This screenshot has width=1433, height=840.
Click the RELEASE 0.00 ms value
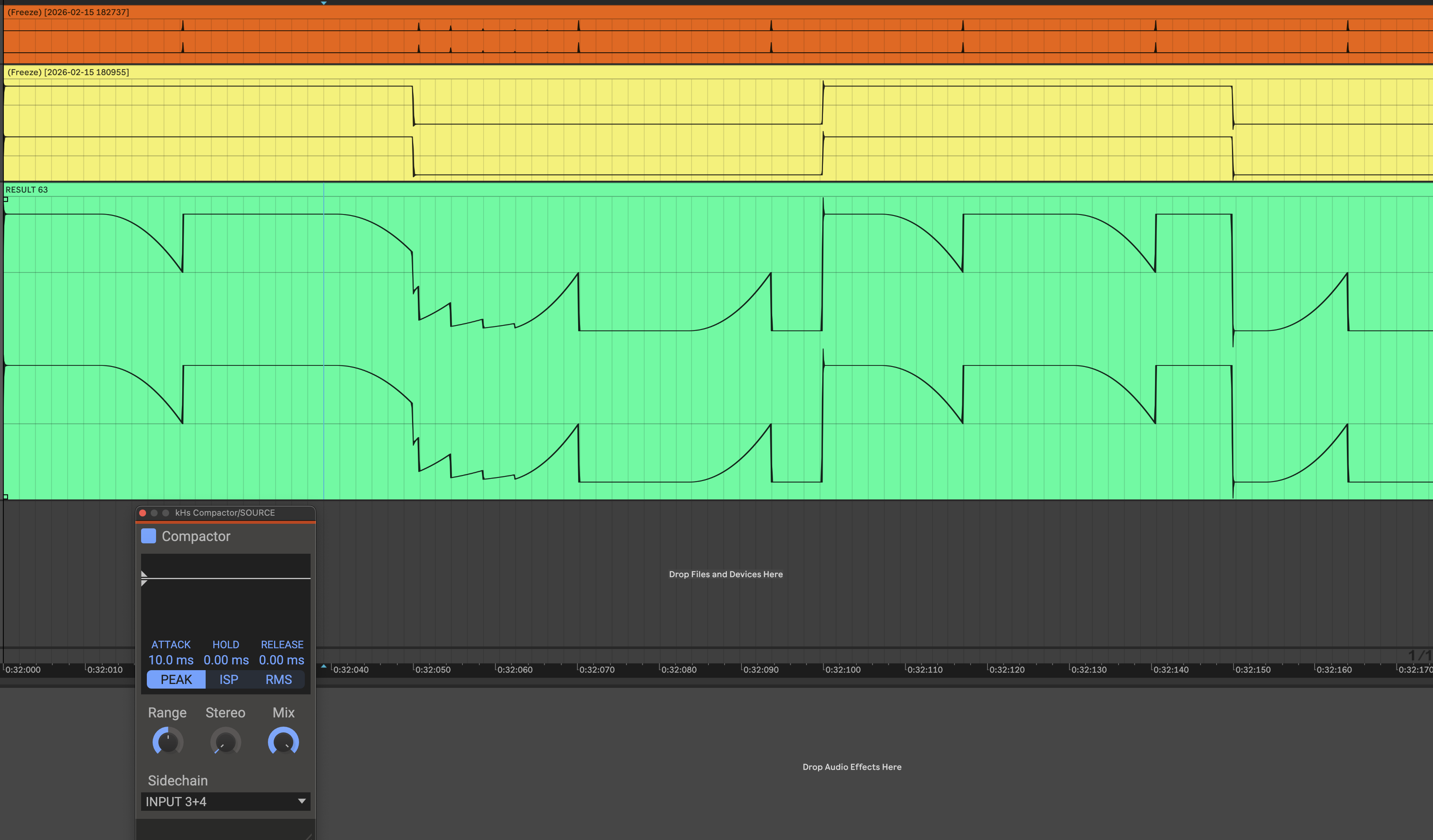click(x=281, y=660)
